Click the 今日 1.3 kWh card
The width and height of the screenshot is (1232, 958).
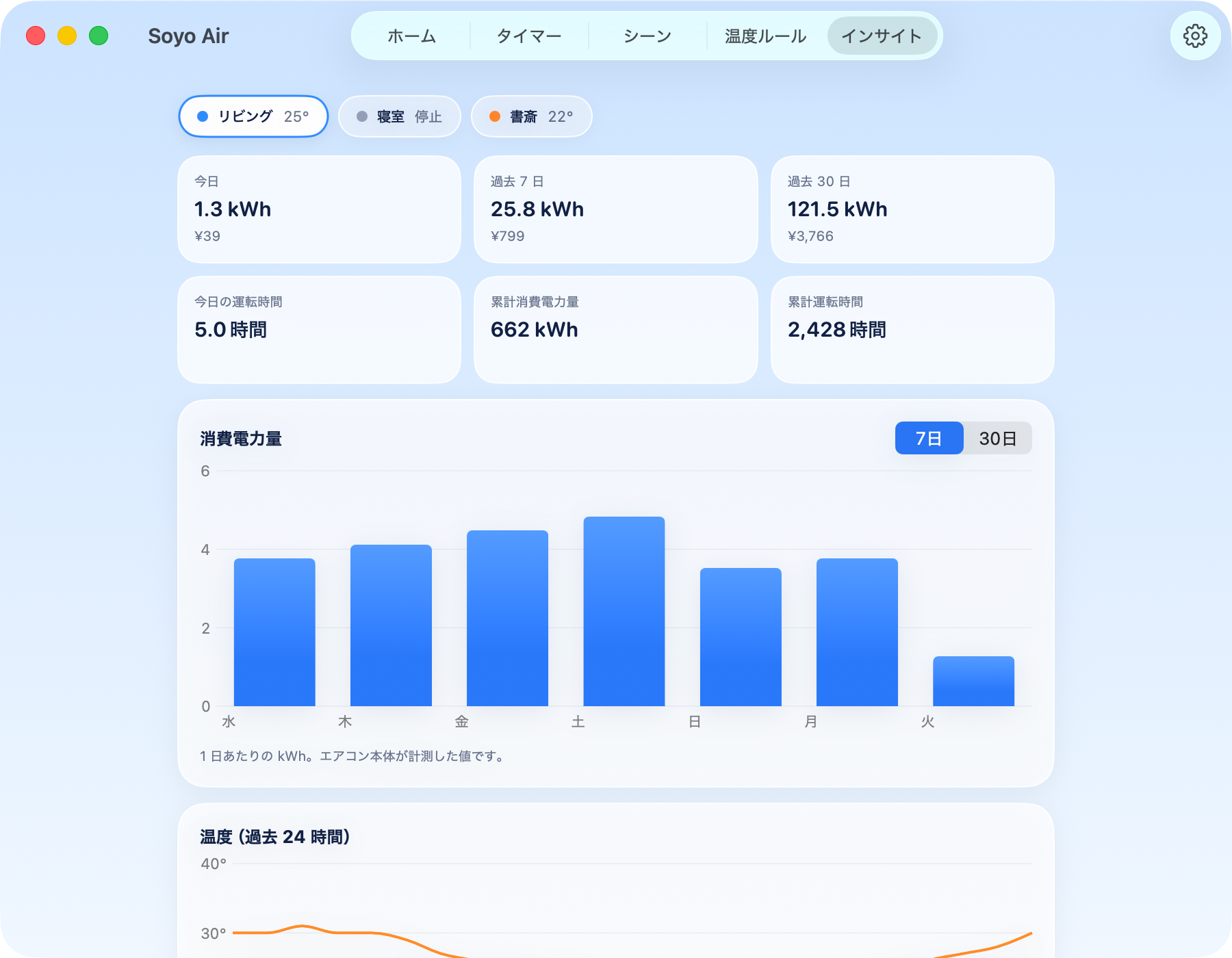(x=319, y=209)
